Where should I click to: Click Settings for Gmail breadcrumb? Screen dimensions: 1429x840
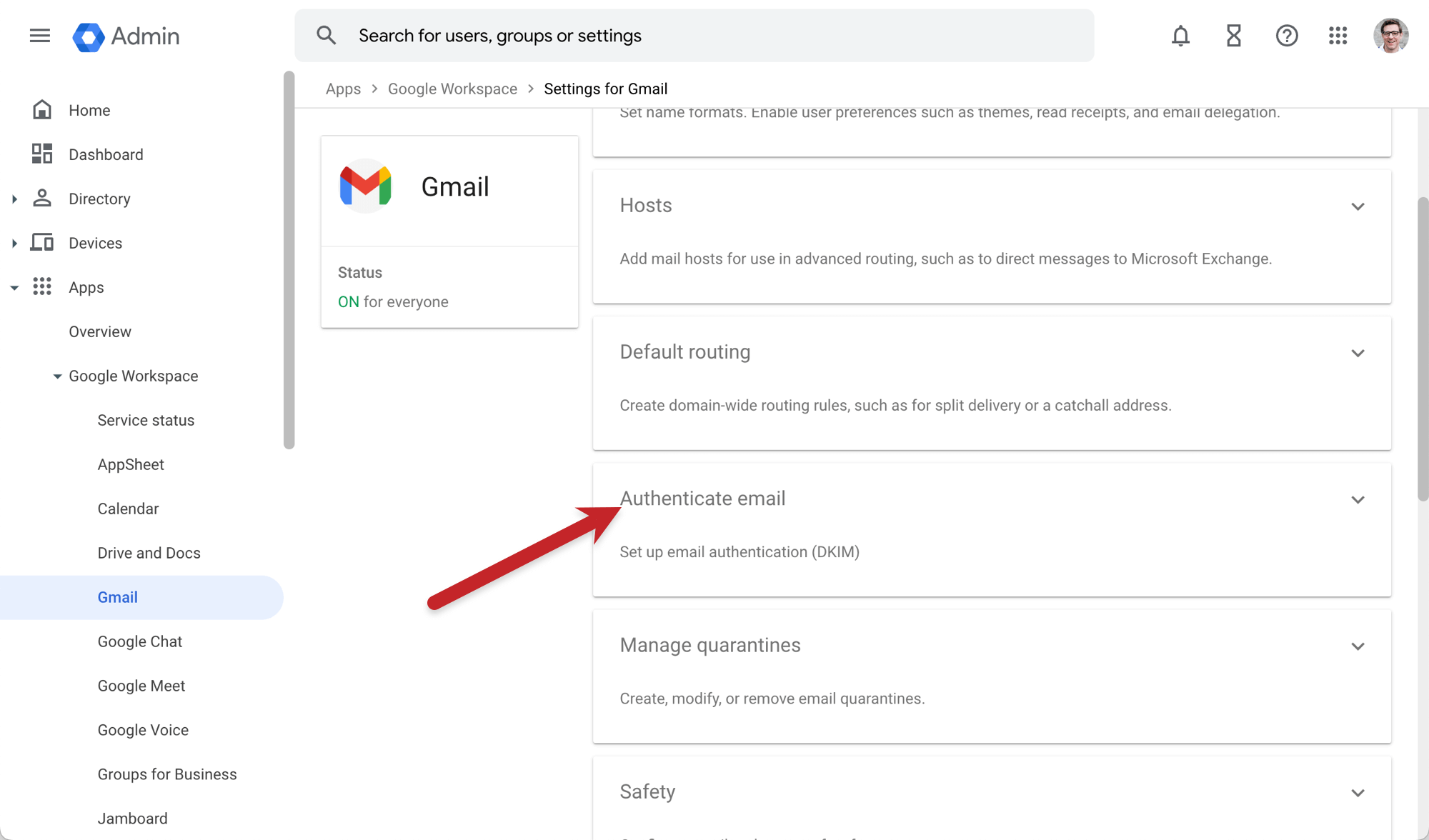606,89
